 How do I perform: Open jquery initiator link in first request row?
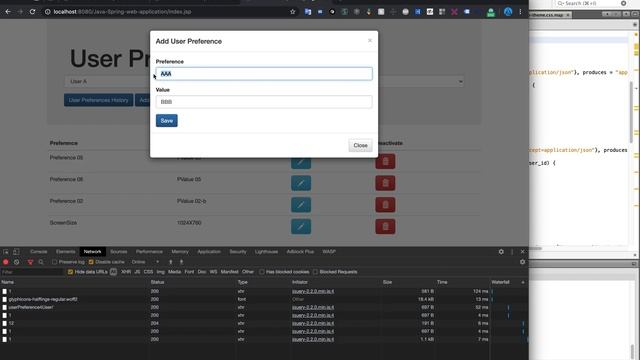tap(313, 291)
